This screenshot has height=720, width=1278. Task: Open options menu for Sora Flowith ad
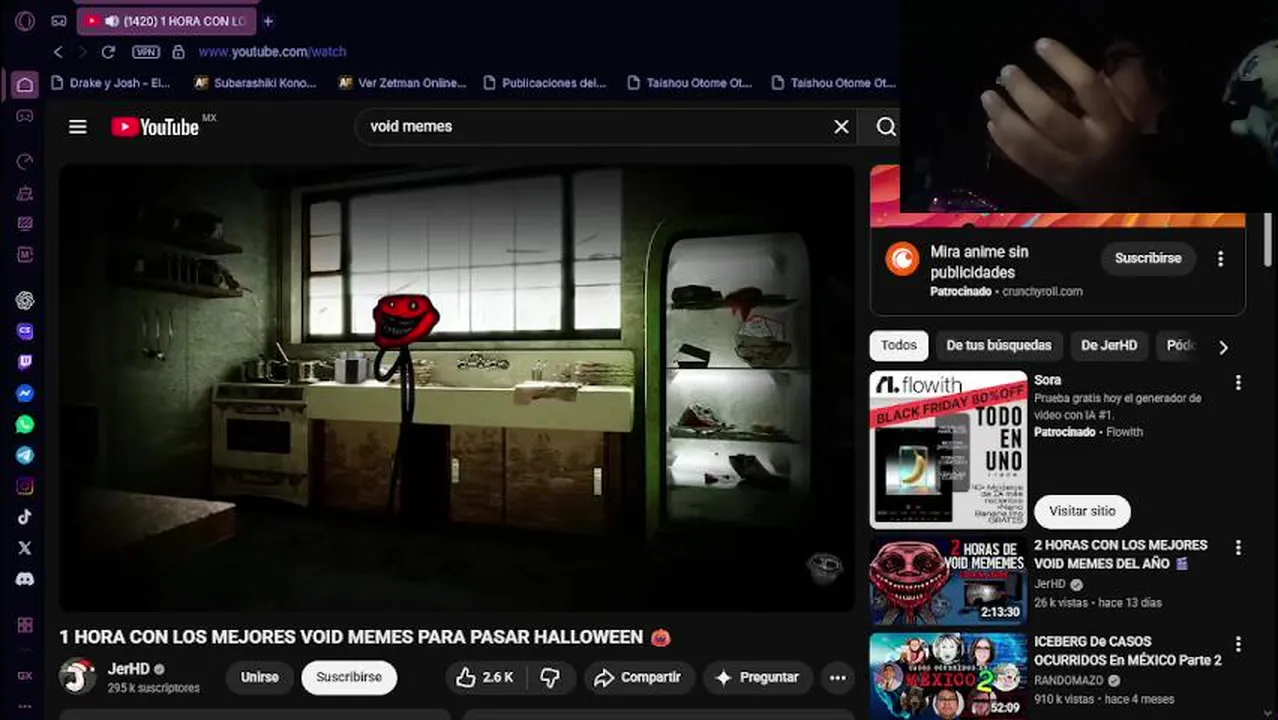pos(1238,382)
